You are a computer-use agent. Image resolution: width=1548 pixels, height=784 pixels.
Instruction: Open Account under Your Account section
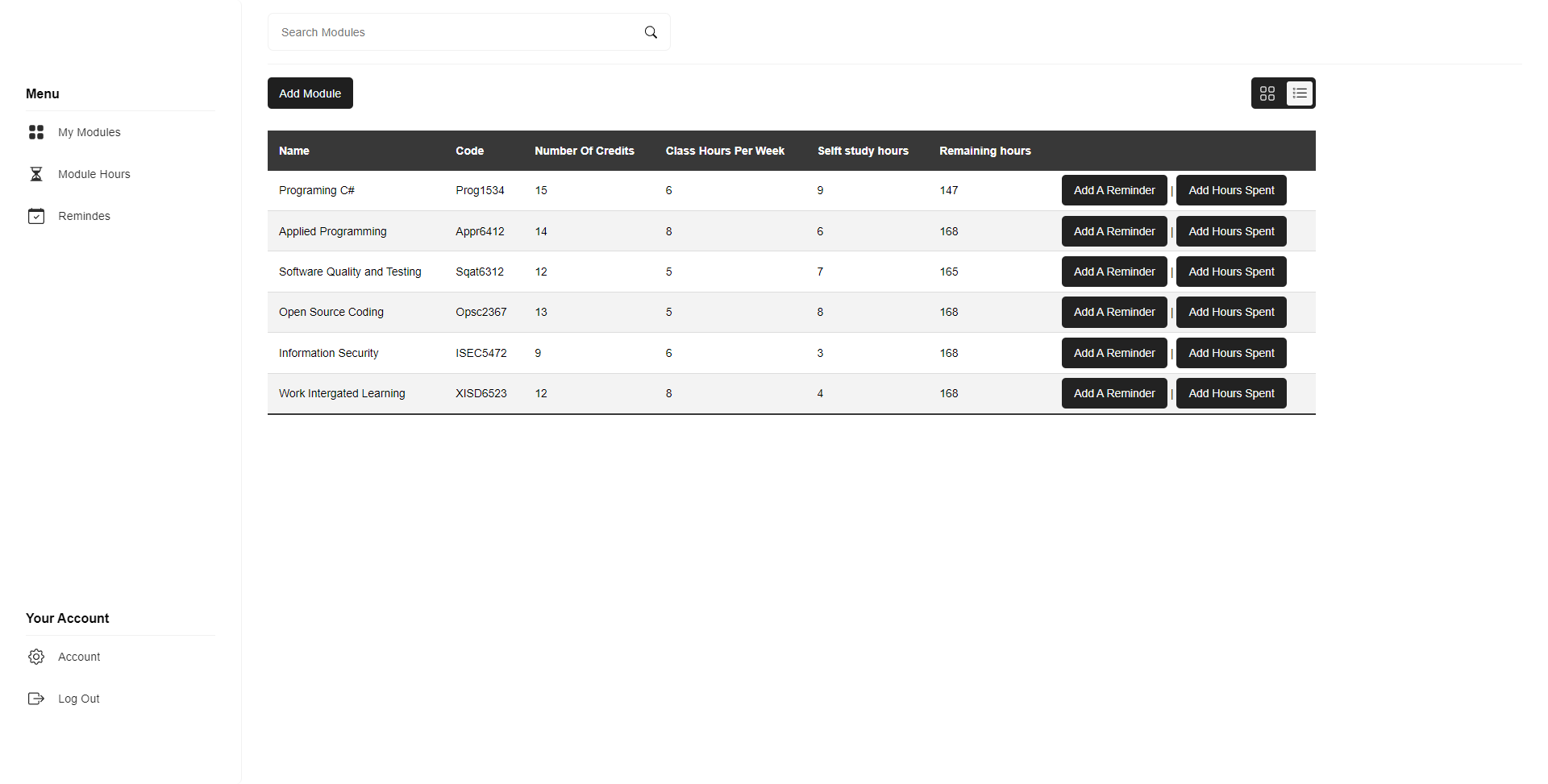(x=79, y=656)
